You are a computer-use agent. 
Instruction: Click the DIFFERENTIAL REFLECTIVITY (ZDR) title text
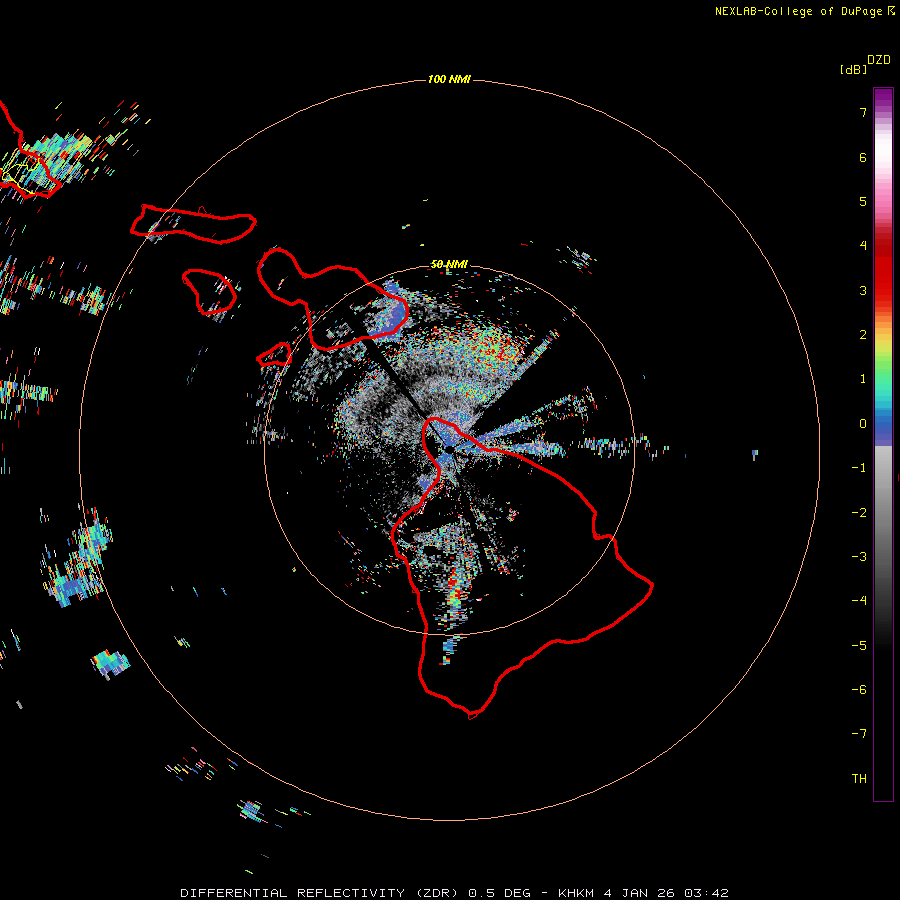[x=321, y=893]
